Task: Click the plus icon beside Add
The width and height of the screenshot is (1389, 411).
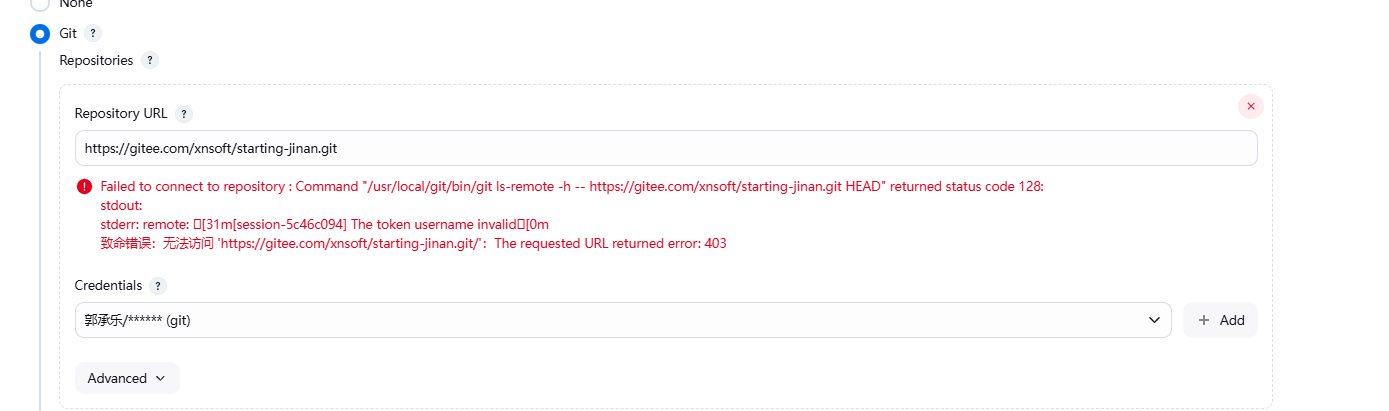Action: coord(1204,320)
